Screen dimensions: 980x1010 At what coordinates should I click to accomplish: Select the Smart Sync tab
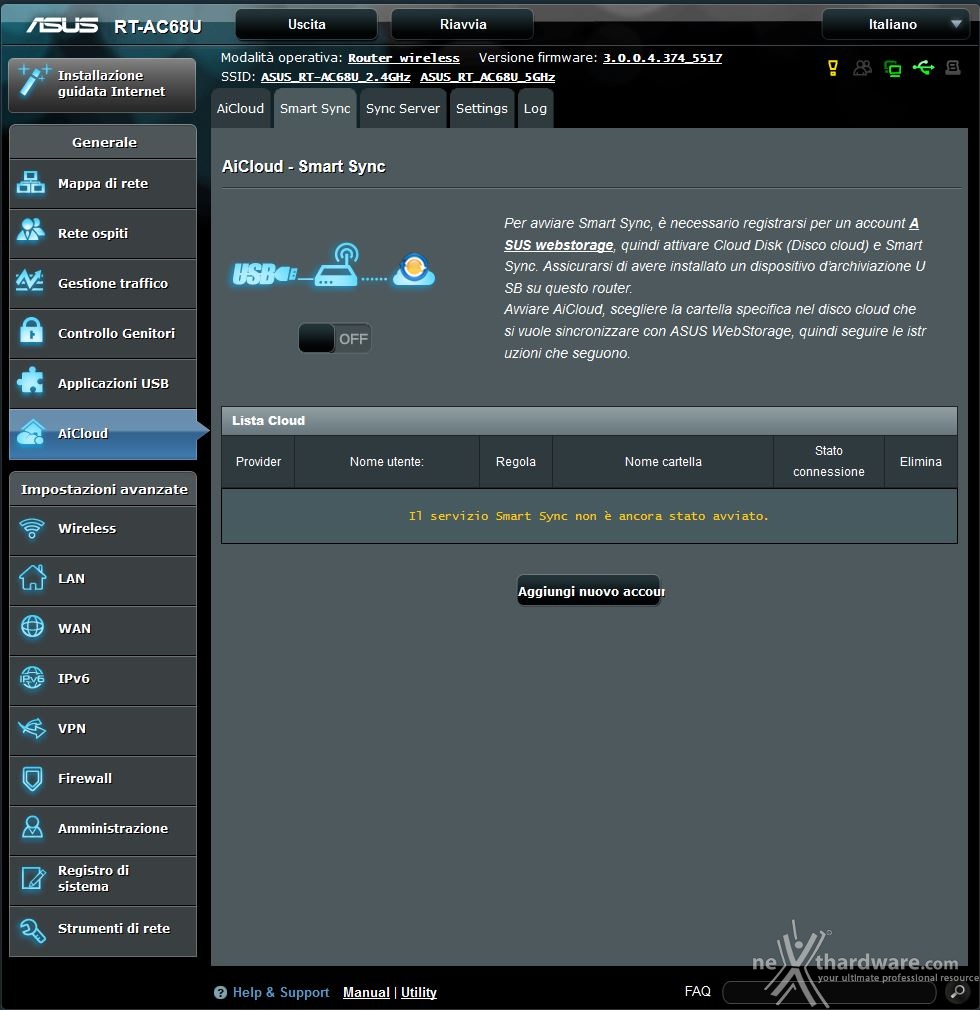315,108
